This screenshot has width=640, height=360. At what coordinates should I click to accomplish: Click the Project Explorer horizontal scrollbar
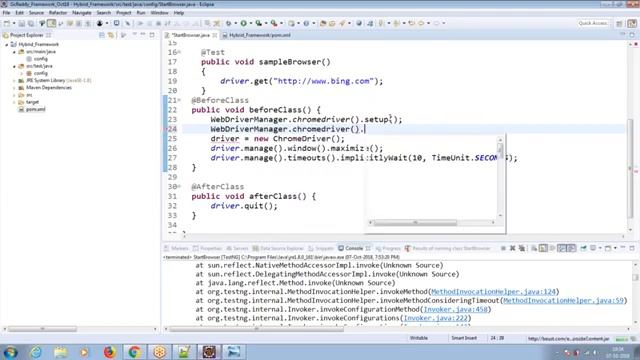[x=42, y=329]
